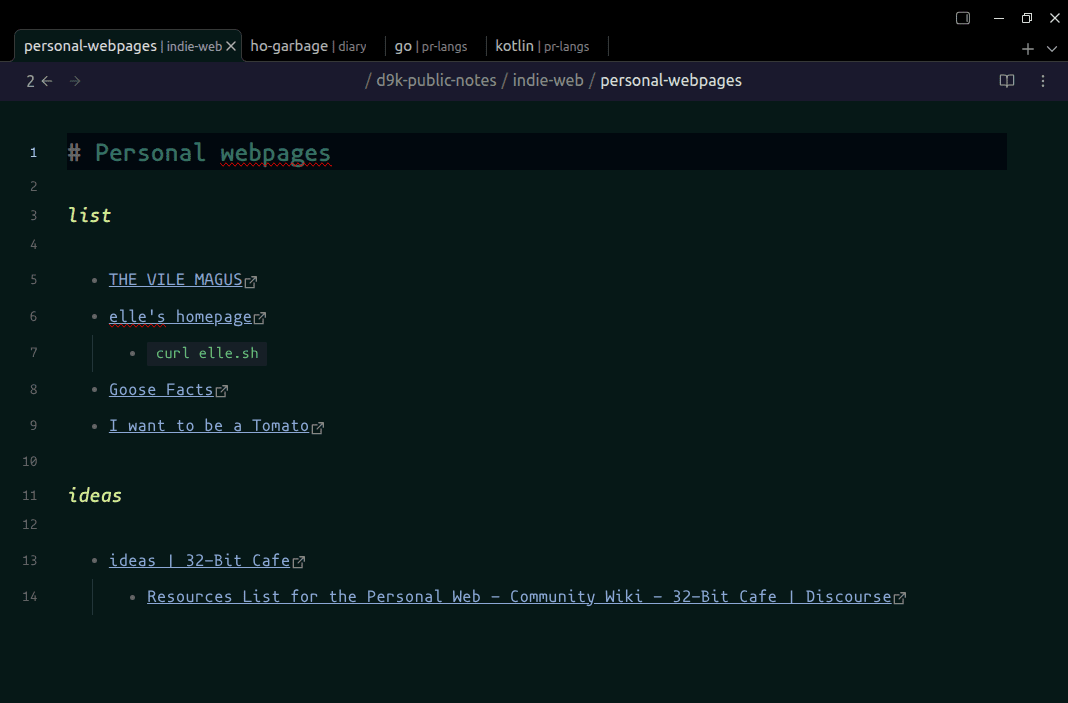1068x703 pixels.
Task: Expand the tab list chevron
Action: [x=1052, y=49]
